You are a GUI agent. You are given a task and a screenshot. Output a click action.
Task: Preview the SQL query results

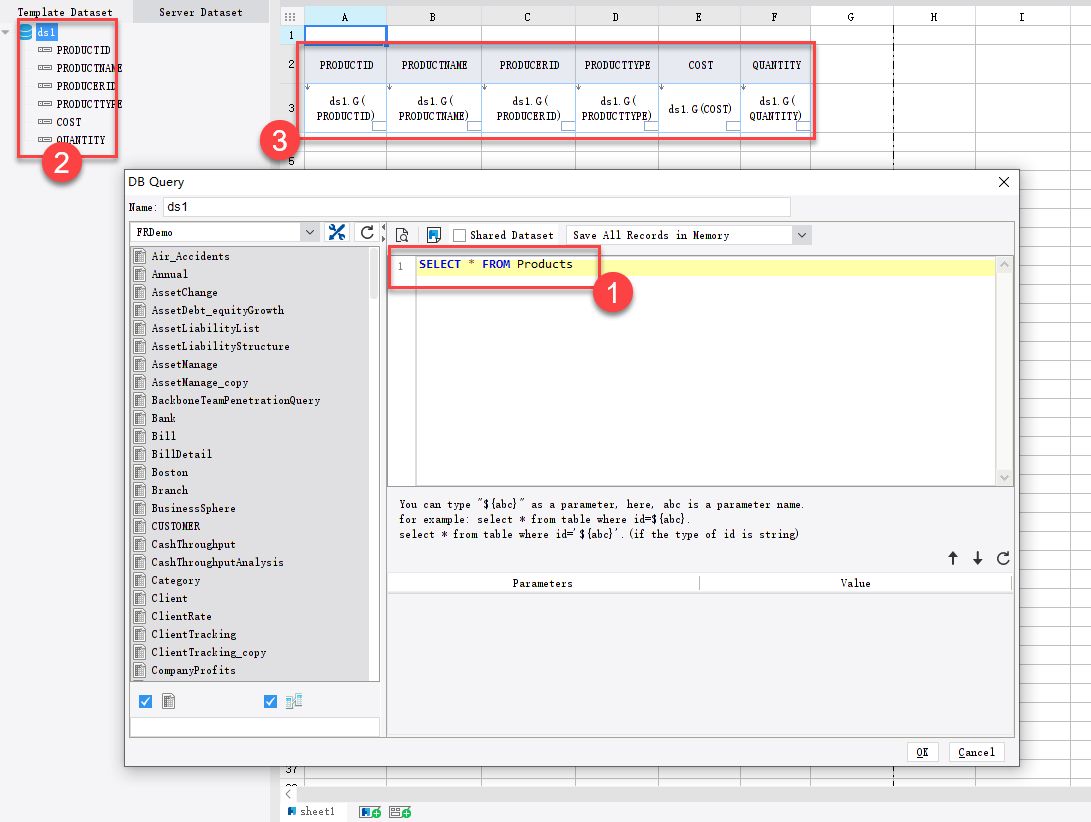point(403,234)
